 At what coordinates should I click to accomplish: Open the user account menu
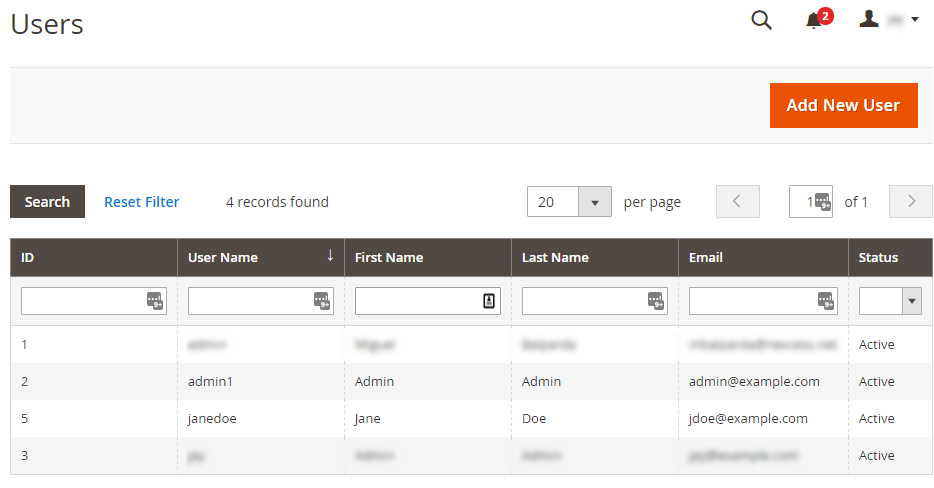point(889,20)
